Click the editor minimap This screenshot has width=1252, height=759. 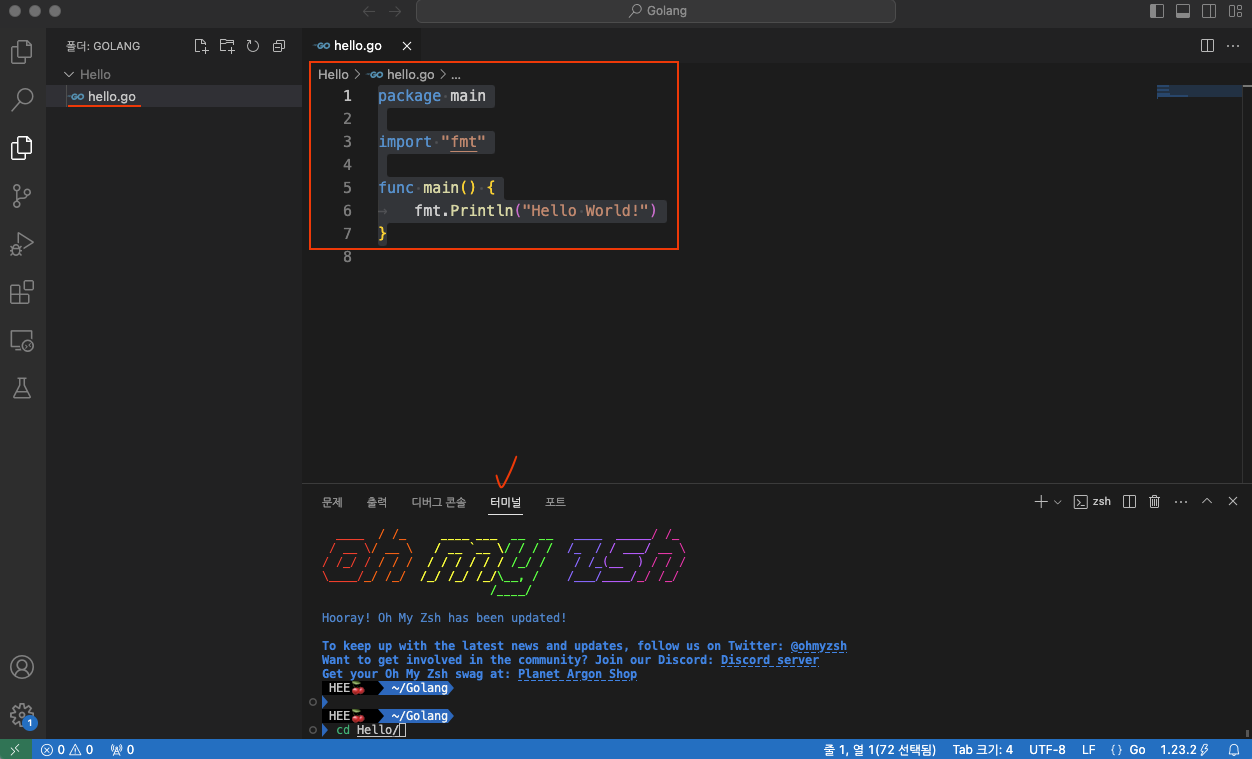pyautogui.click(x=1198, y=91)
